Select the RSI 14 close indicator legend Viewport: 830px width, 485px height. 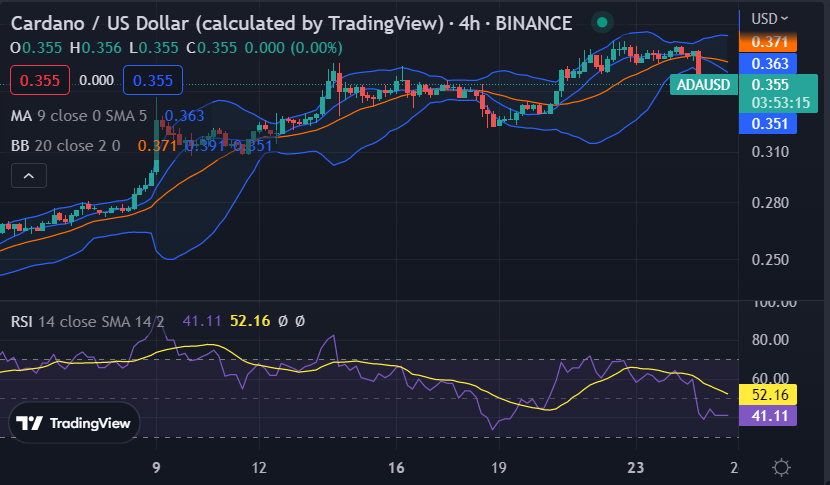[87, 321]
